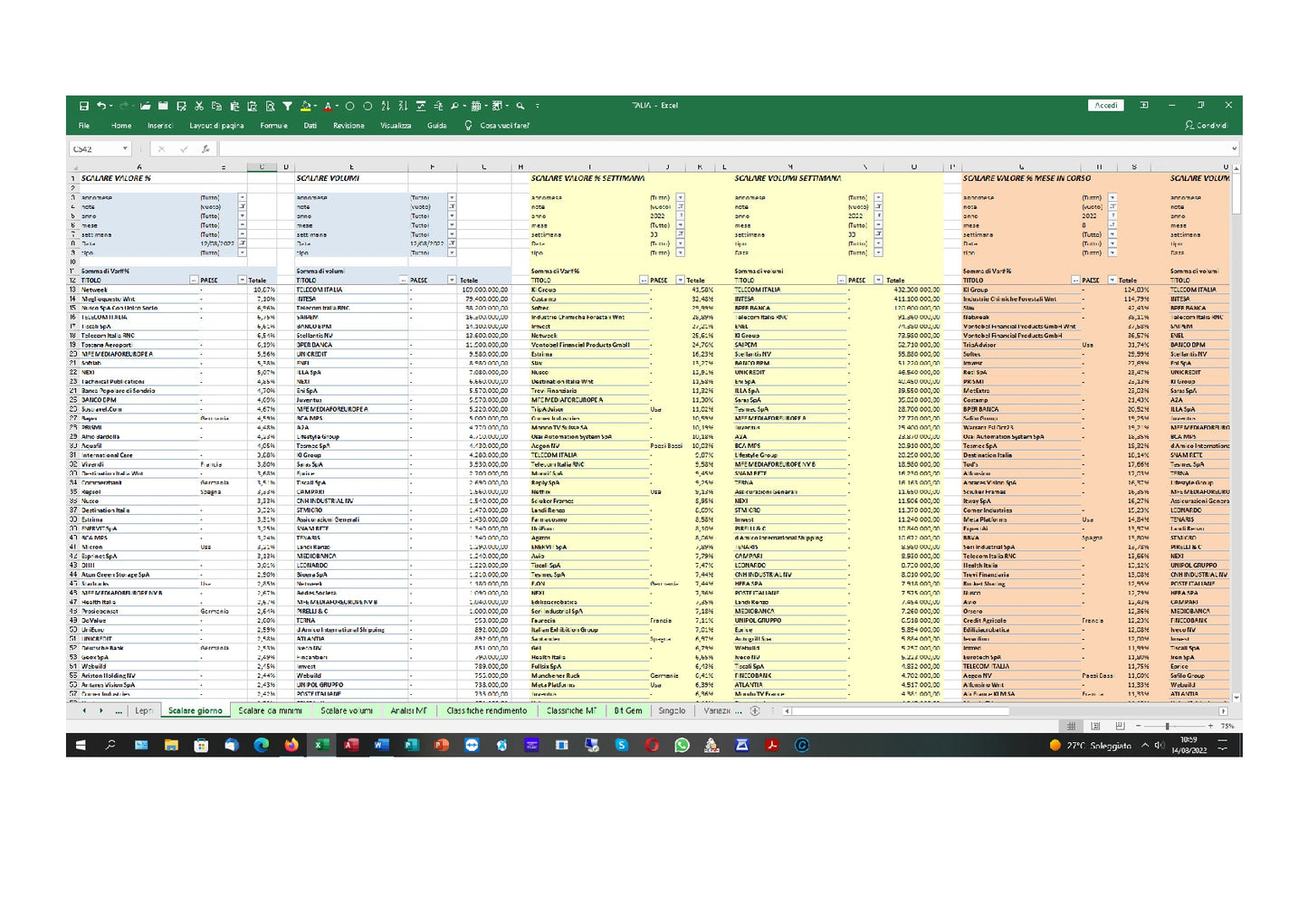This screenshot has width=1308, height=924.
Task: Click inside the formula bar
Action: point(722,149)
